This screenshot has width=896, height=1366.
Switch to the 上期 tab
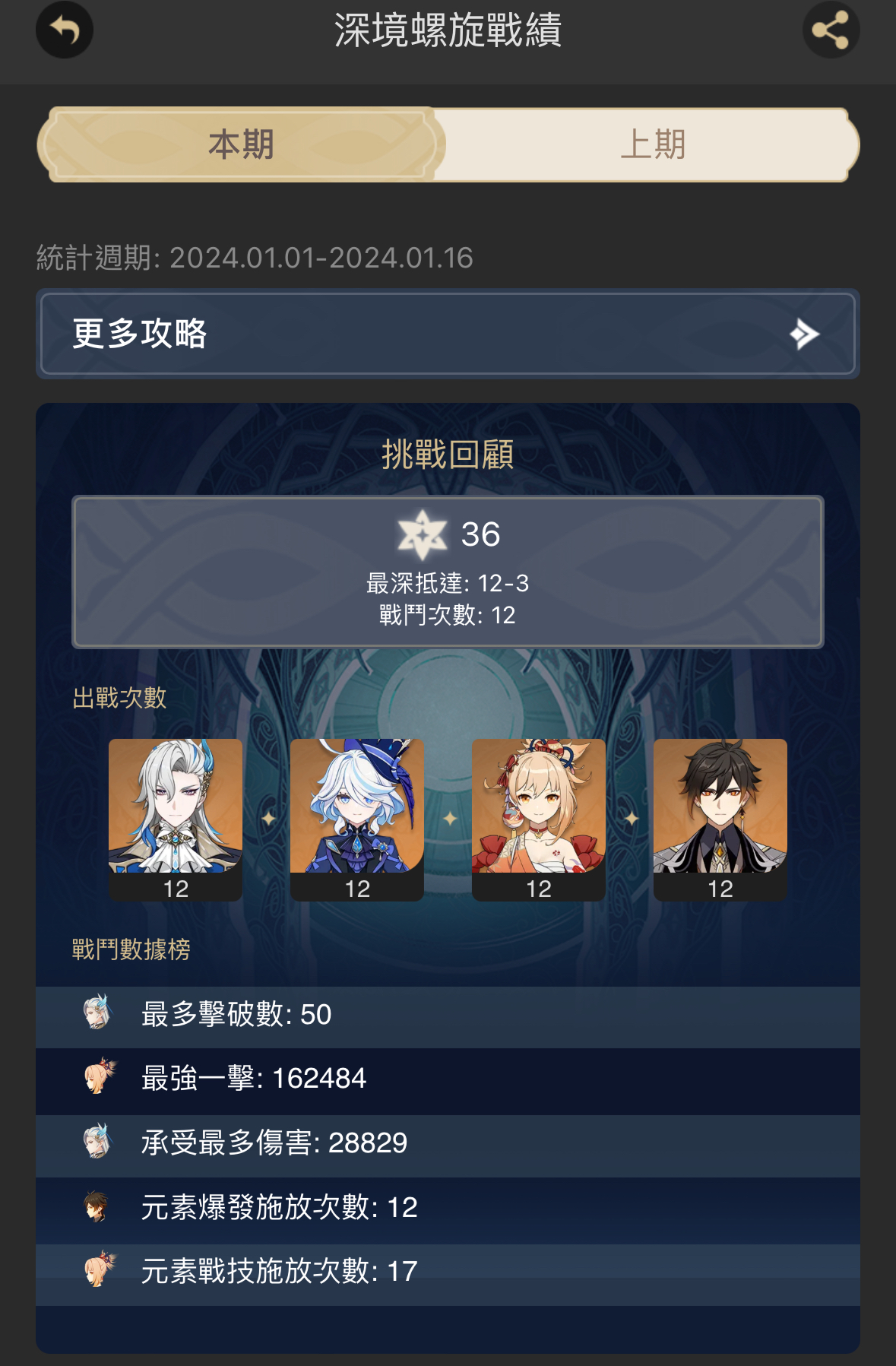(652, 144)
